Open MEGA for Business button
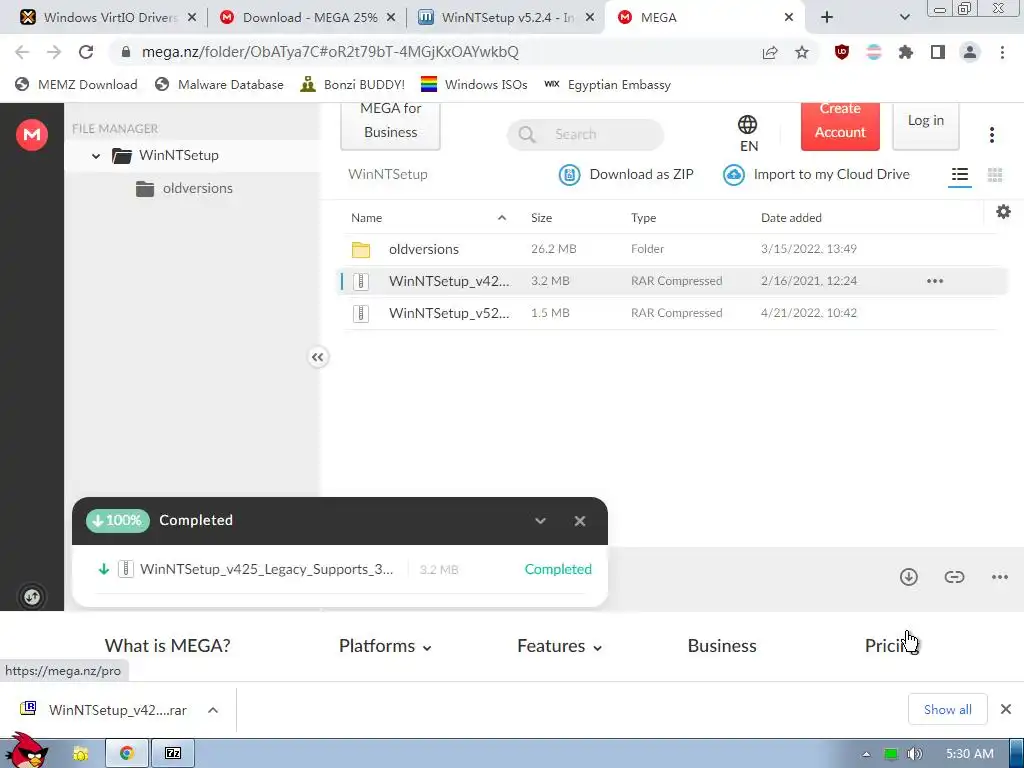Image resolution: width=1024 pixels, height=768 pixels. [391, 126]
